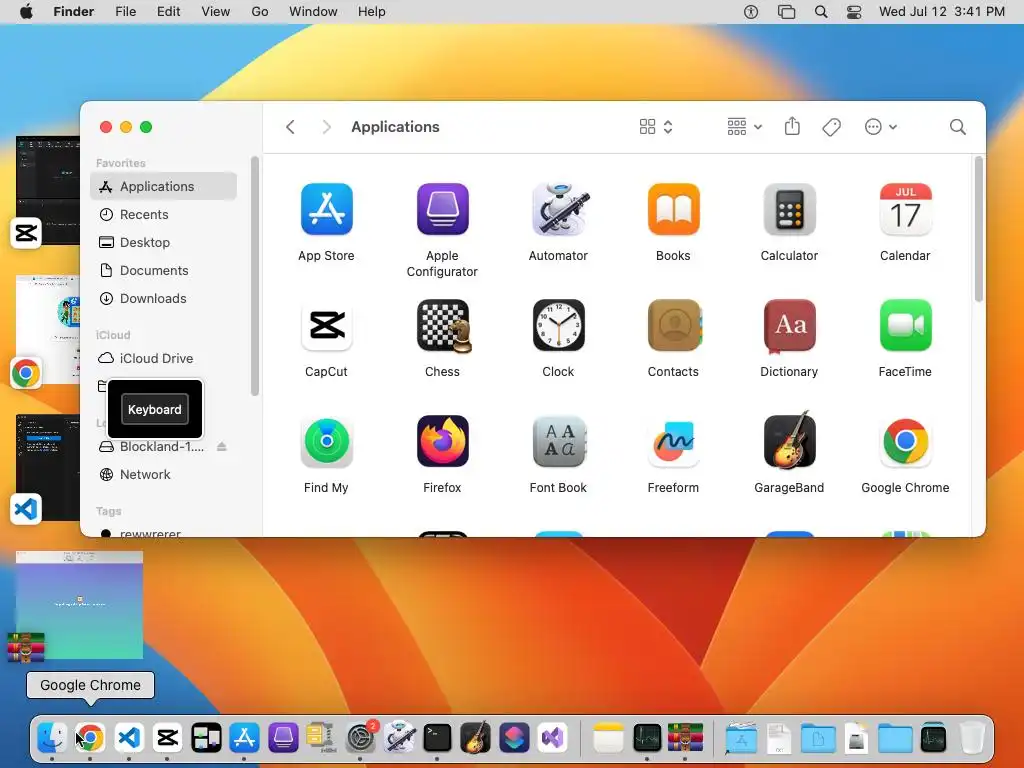Select the Firefox app icon
The width and height of the screenshot is (1024, 768).
pos(443,441)
